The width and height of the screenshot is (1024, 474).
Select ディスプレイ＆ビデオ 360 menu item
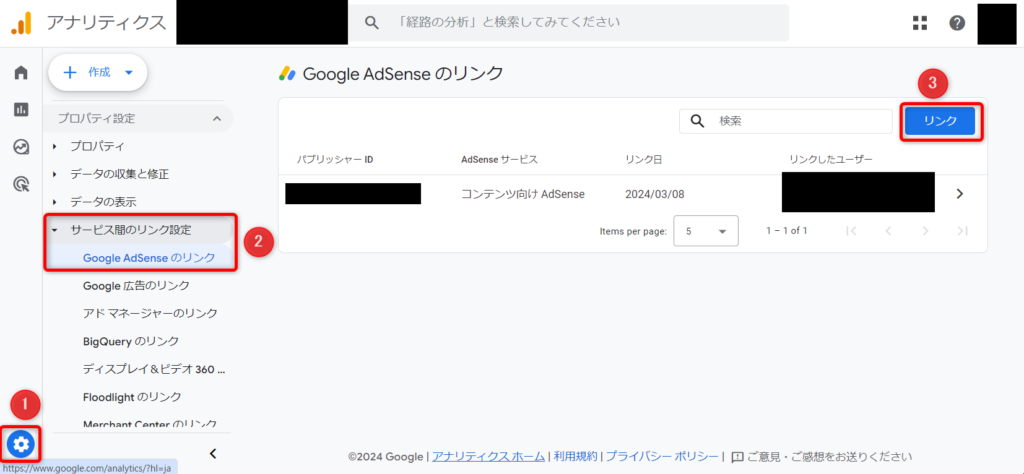click(154, 370)
